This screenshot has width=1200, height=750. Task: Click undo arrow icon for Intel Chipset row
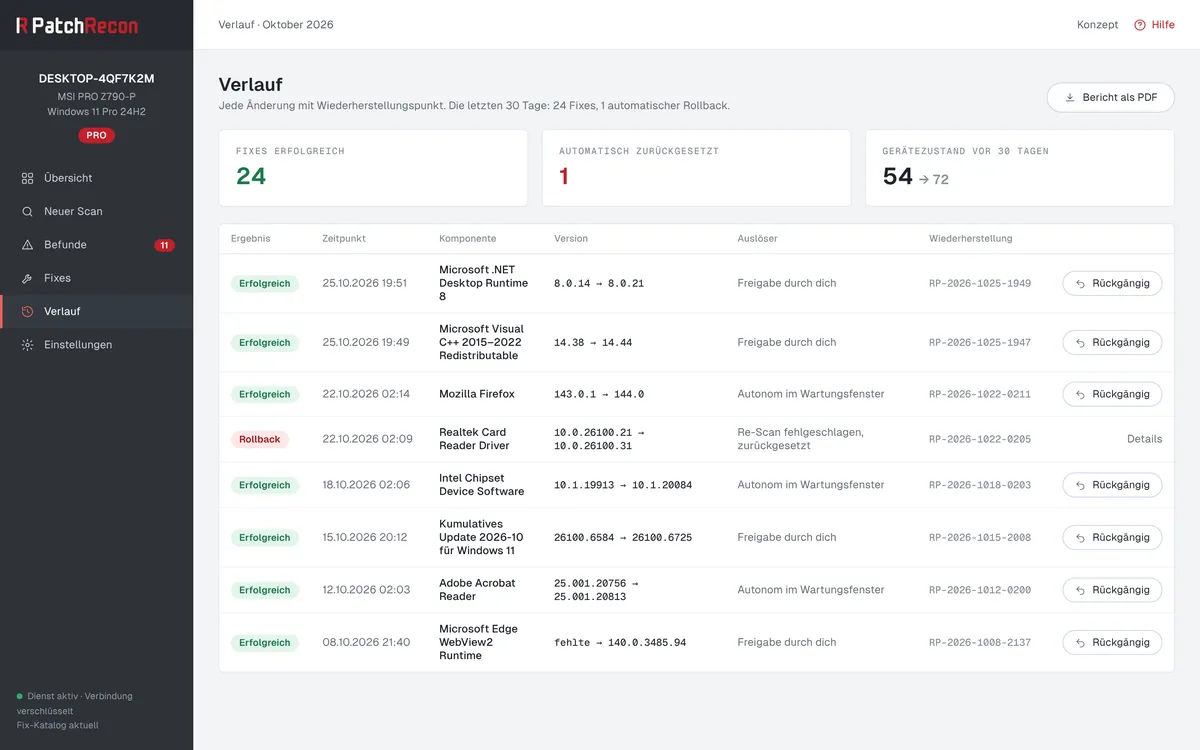1081,485
